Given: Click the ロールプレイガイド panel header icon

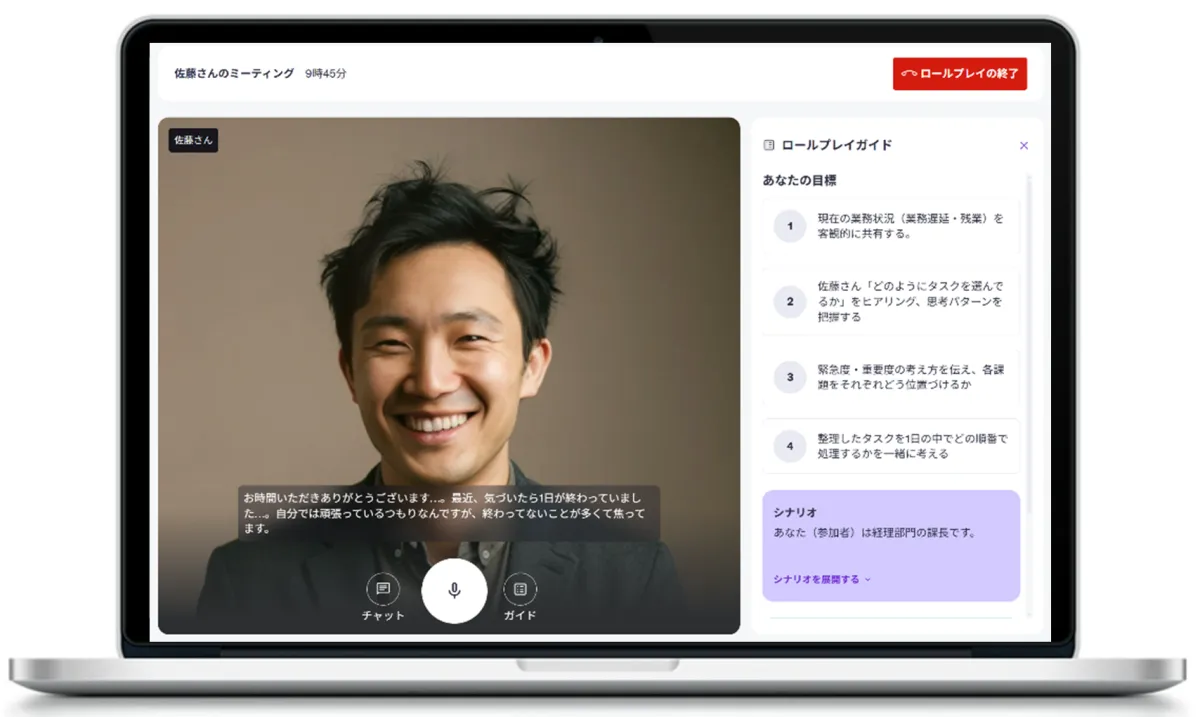Looking at the screenshot, I should pos(769,145).
